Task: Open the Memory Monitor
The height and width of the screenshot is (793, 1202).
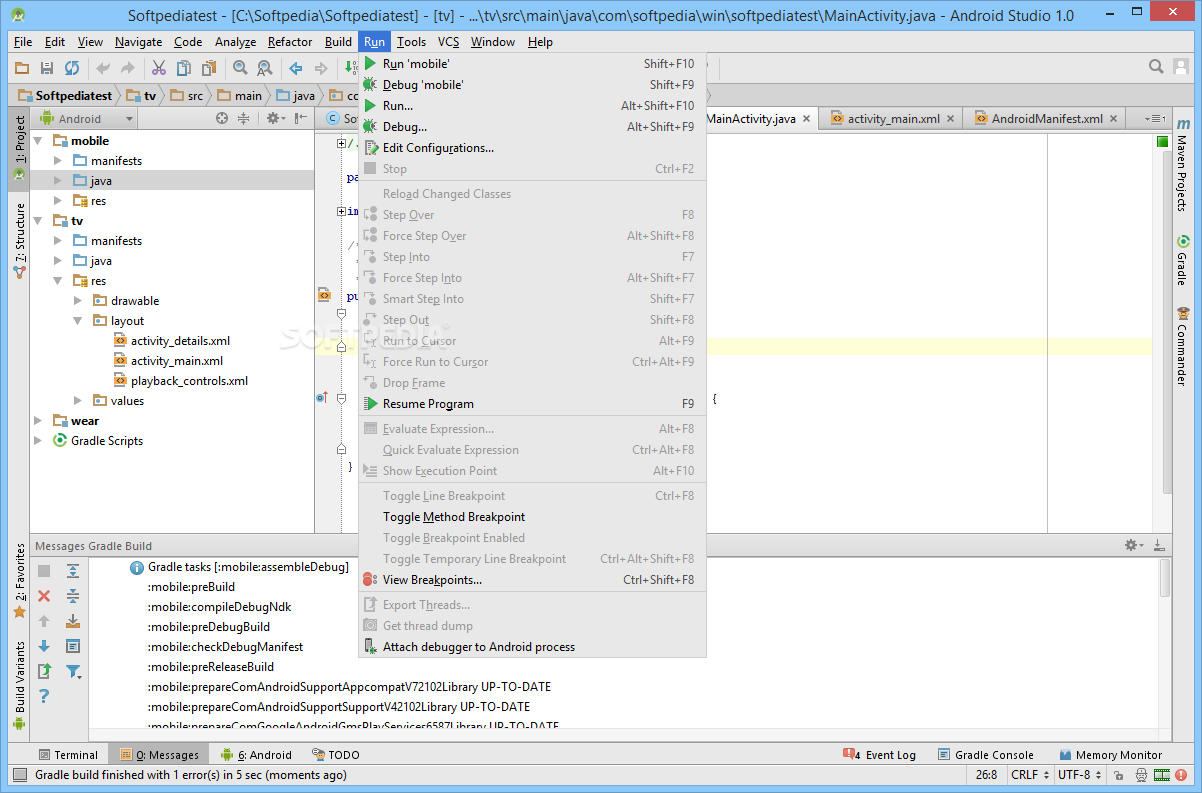Action: click(x=1109, y=755)
